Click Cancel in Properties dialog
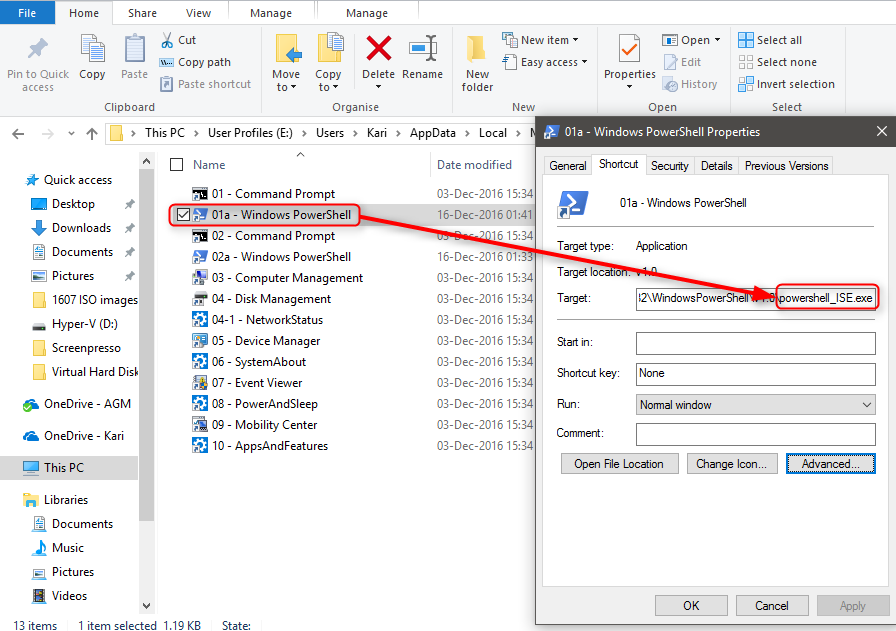This screenshot has width=896, height=631. click(771, 605)
